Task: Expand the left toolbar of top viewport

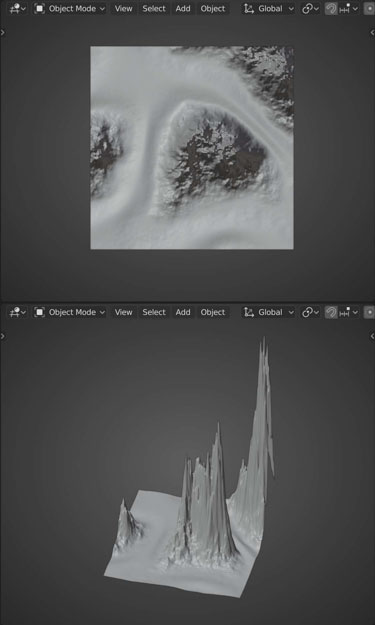Action: (x=3, y=32)
